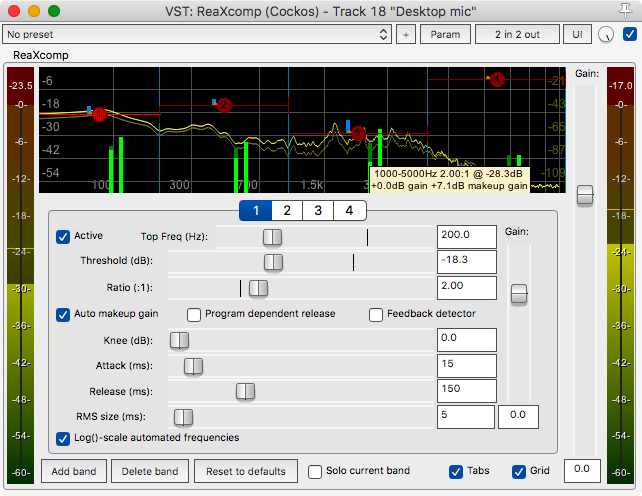Click band 1 marker in the spectrum graph
Viewport: 642px width, 496px height.
(x=99, y=114)
